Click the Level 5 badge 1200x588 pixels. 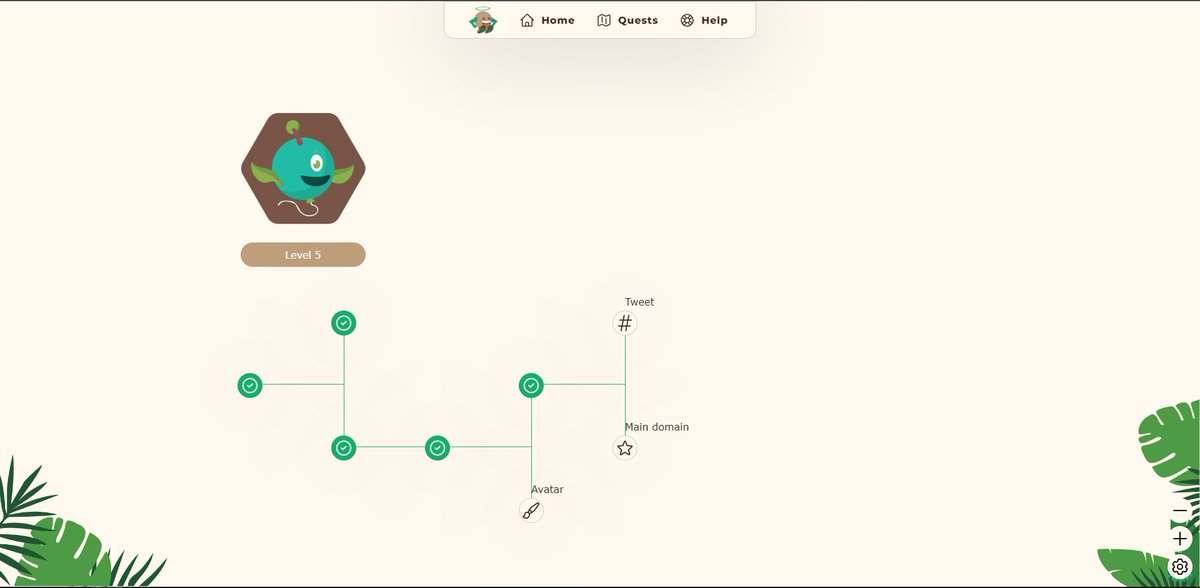(303, 255)
